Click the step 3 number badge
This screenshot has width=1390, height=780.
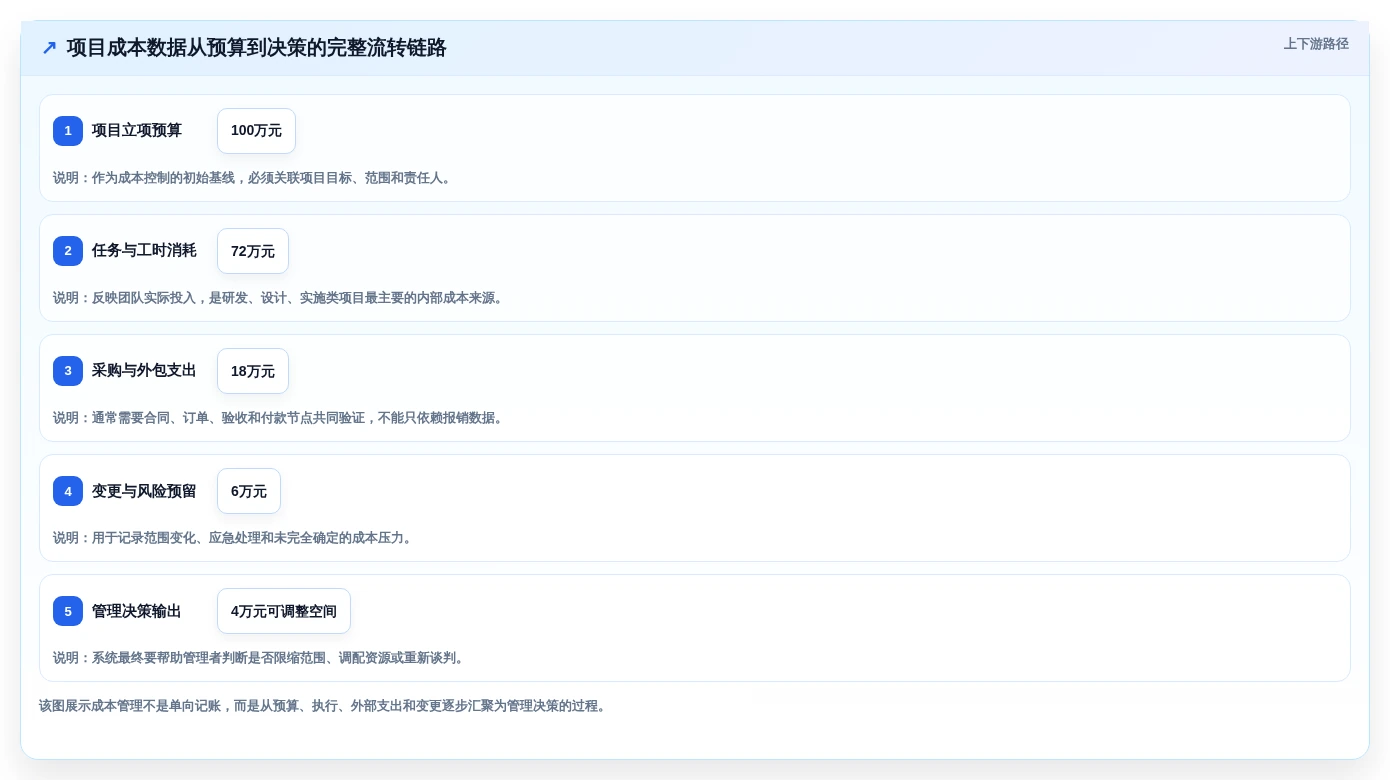[x=68, y=371]
